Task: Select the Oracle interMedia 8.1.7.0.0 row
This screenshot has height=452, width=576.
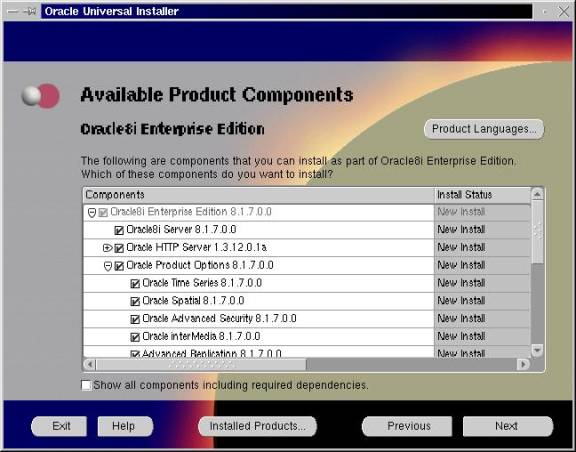Action: (259, 337)
